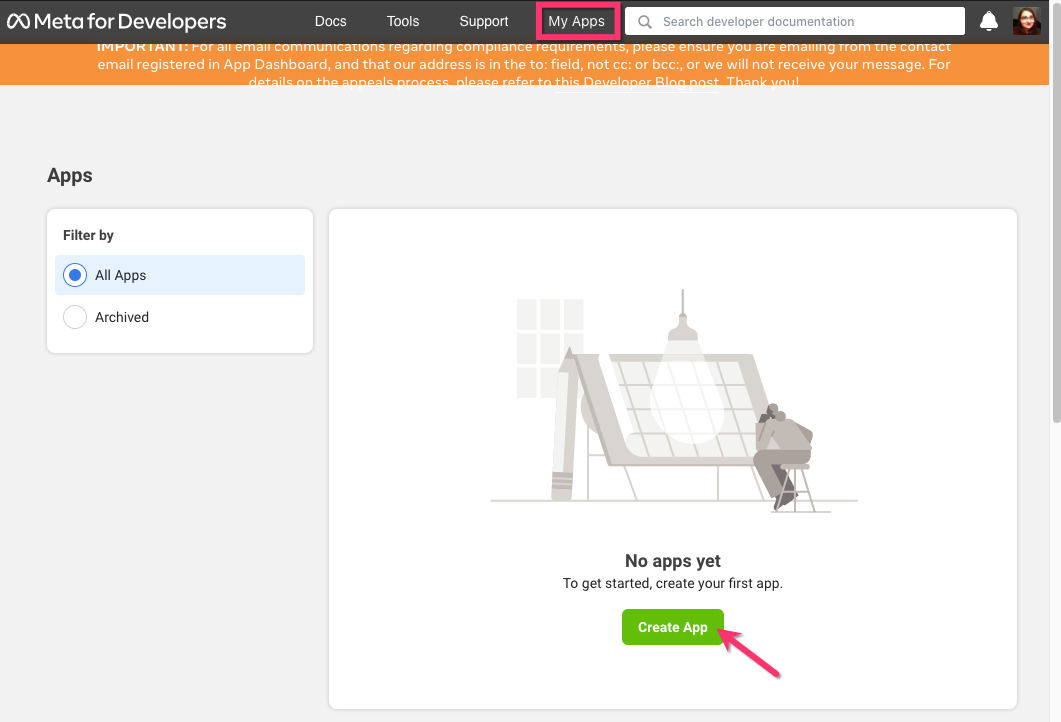Focus the Search developer documentation field
Screen dimensions: 1061x722
coord(794,21)
